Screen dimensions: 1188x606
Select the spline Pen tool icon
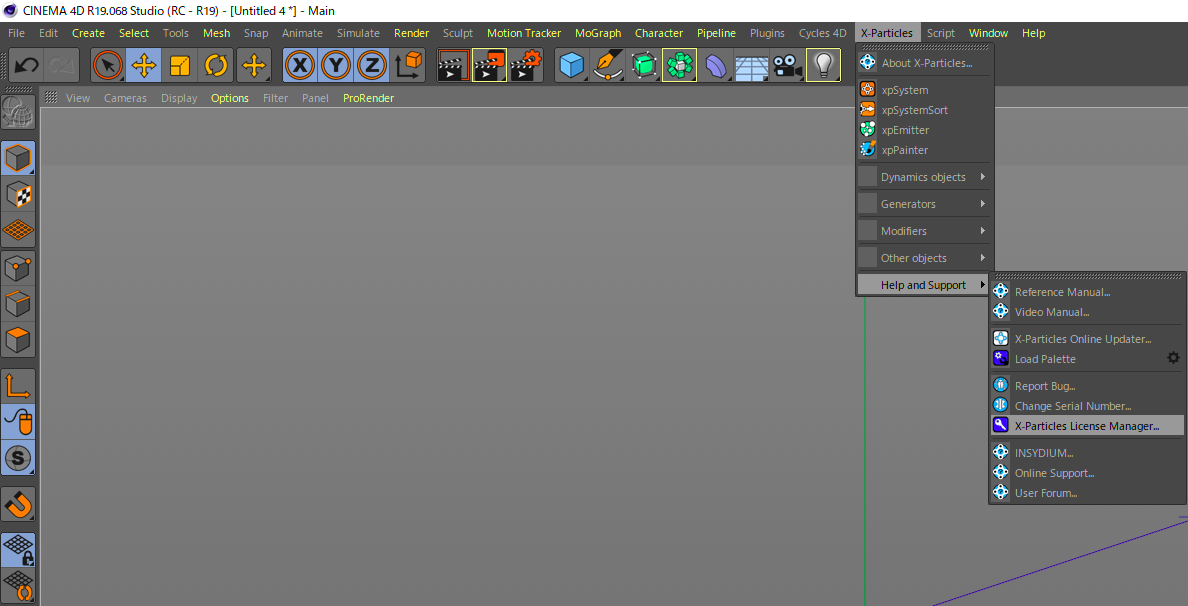coord(608,65)
